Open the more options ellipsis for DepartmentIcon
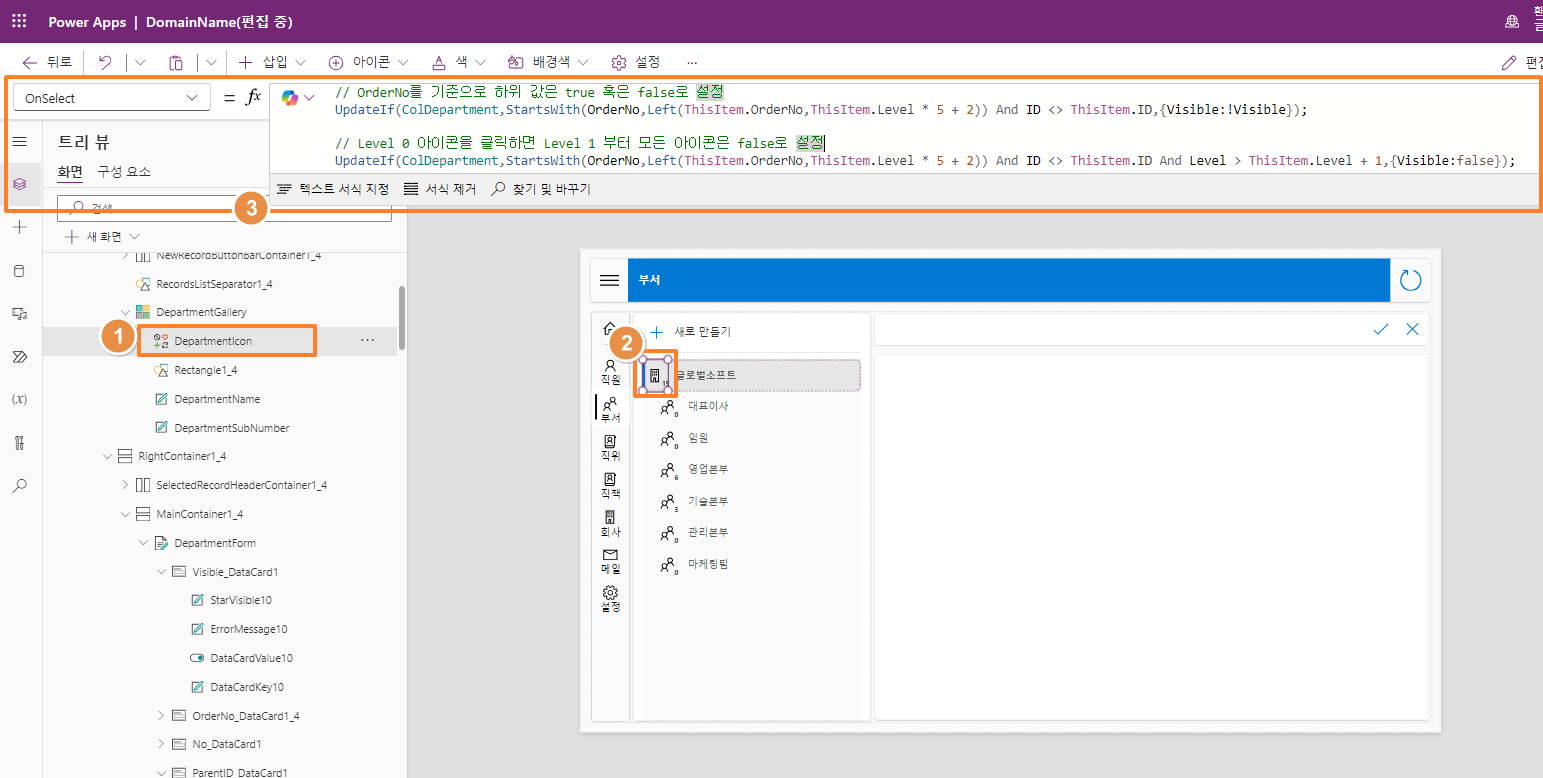Screen dimensions: 1543x778 368,341
